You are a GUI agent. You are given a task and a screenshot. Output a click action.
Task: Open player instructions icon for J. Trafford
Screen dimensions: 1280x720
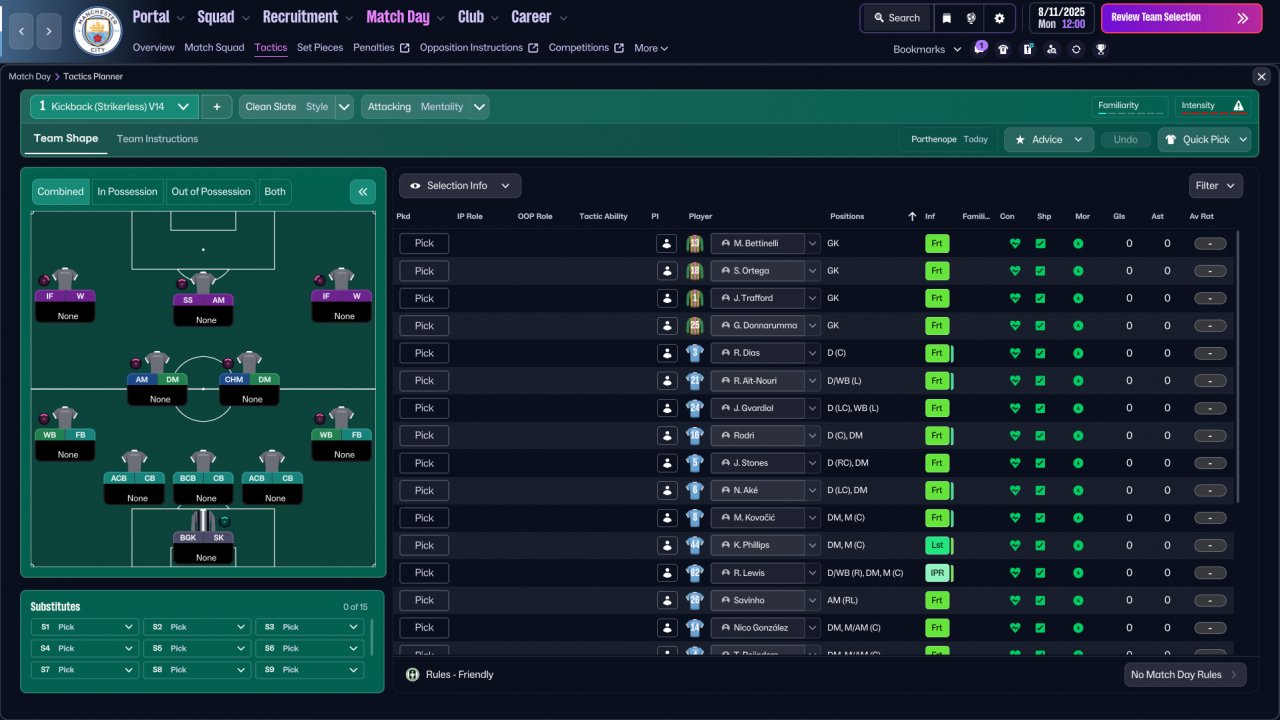coord(666,298)
